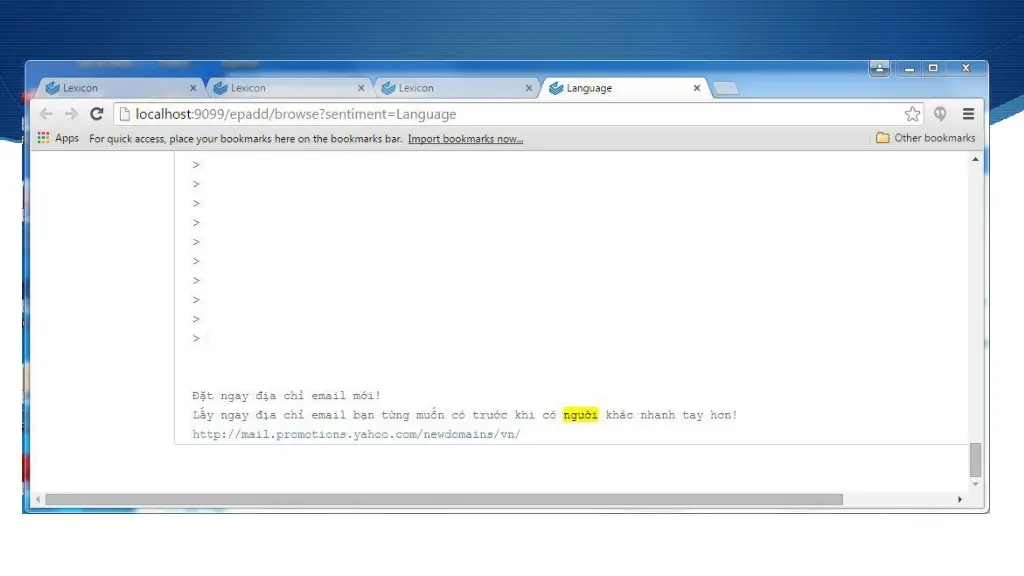1024x576 pixels.
Task: Open the Chrome hamburger menu
Action: 968,114
